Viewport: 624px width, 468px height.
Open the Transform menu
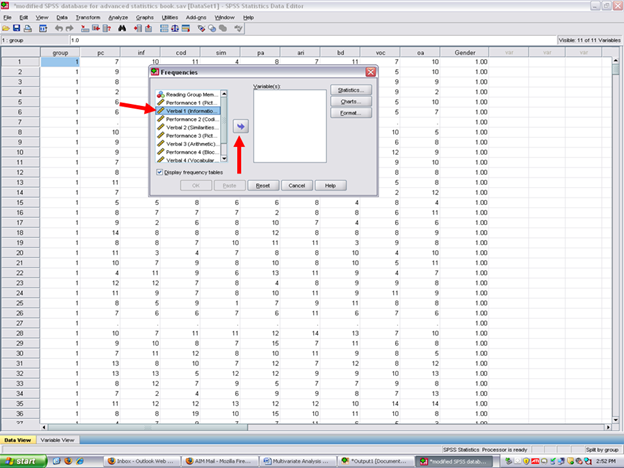(x=87, y=17)
